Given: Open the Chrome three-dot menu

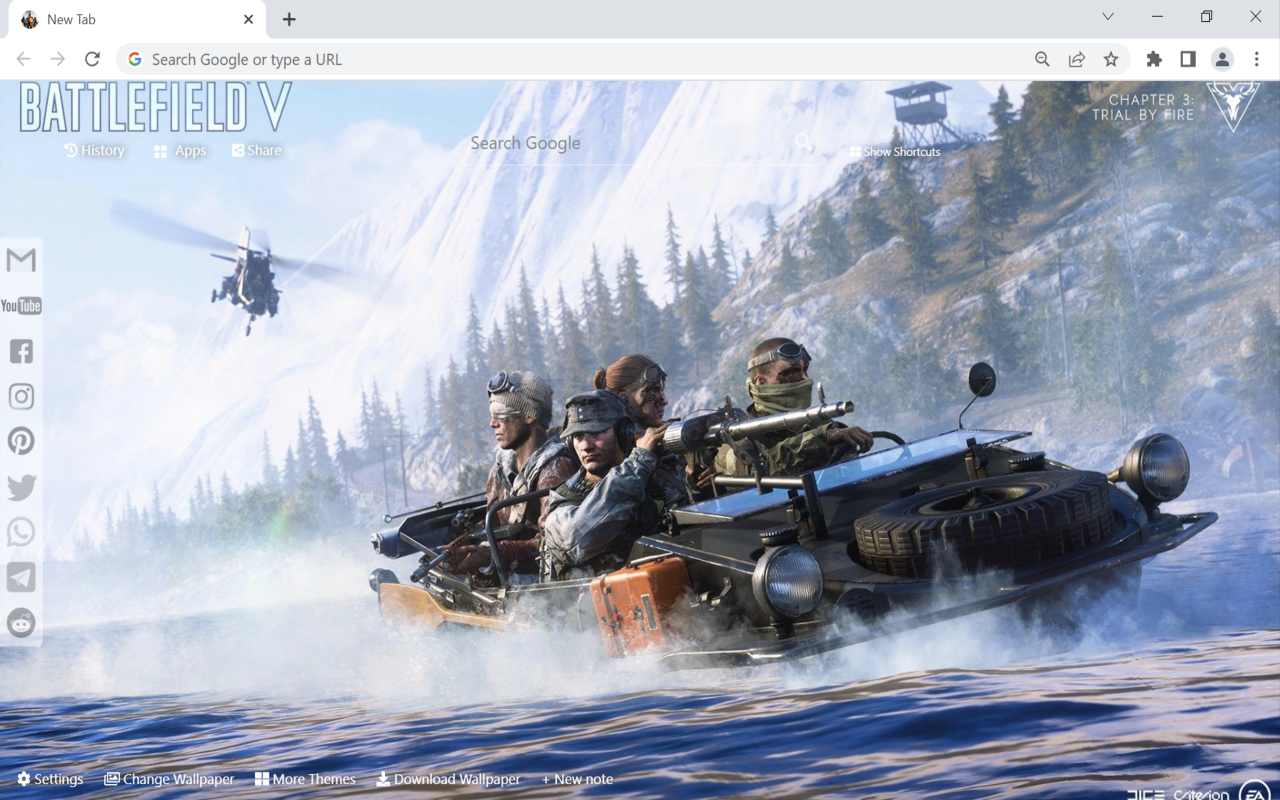Looking at the screenshot, I should tap(1256, 59).
